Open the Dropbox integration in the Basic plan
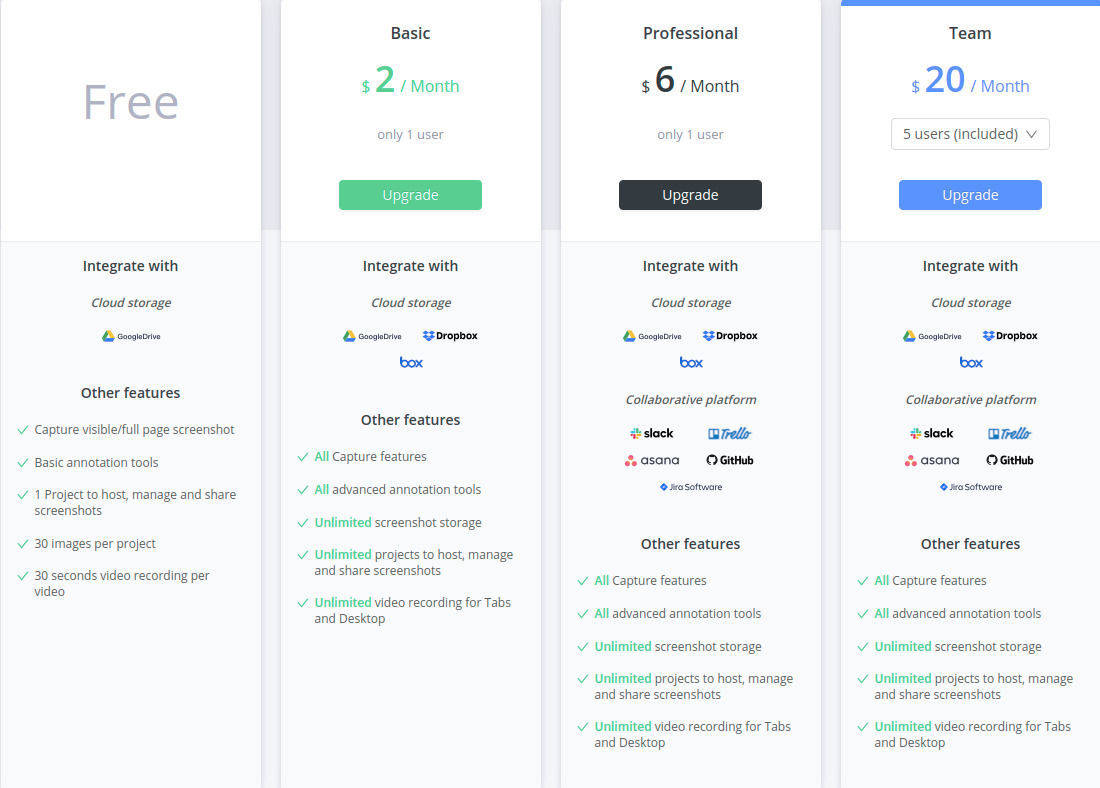Screen dimensions: 1100x788 pos(449,335)
